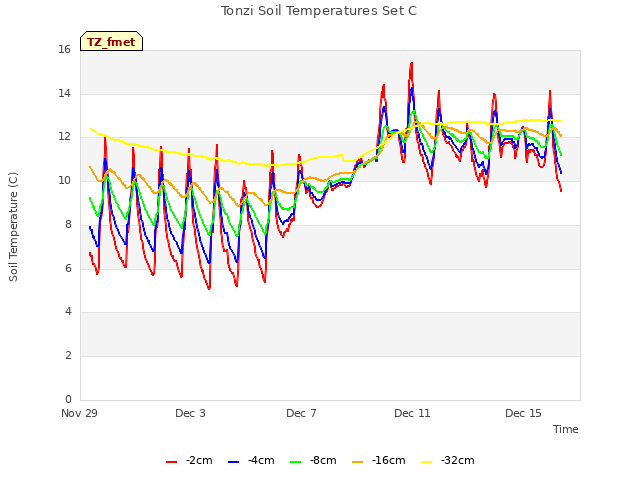Click the orange -16cm legend swatch
This screenshot has width=640, height=480.
click(x=358, y=462)
